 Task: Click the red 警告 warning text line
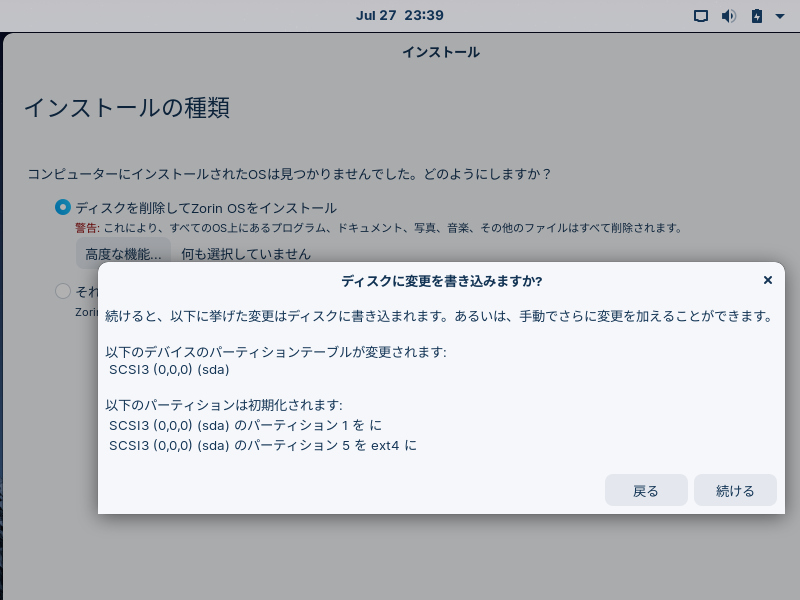pos(379,228)
